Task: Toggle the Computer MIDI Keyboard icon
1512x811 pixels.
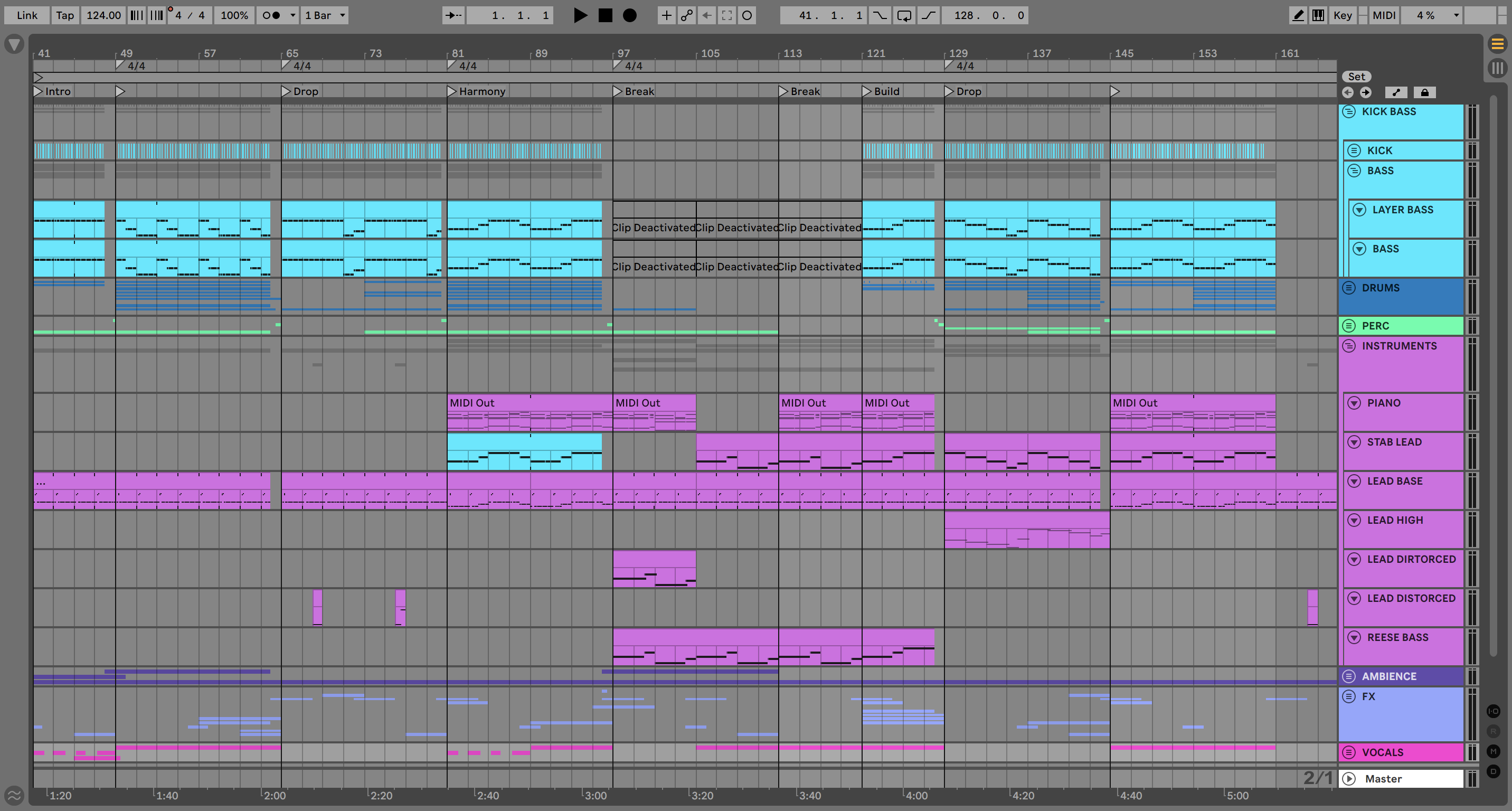Action: tap(1318, 15)
